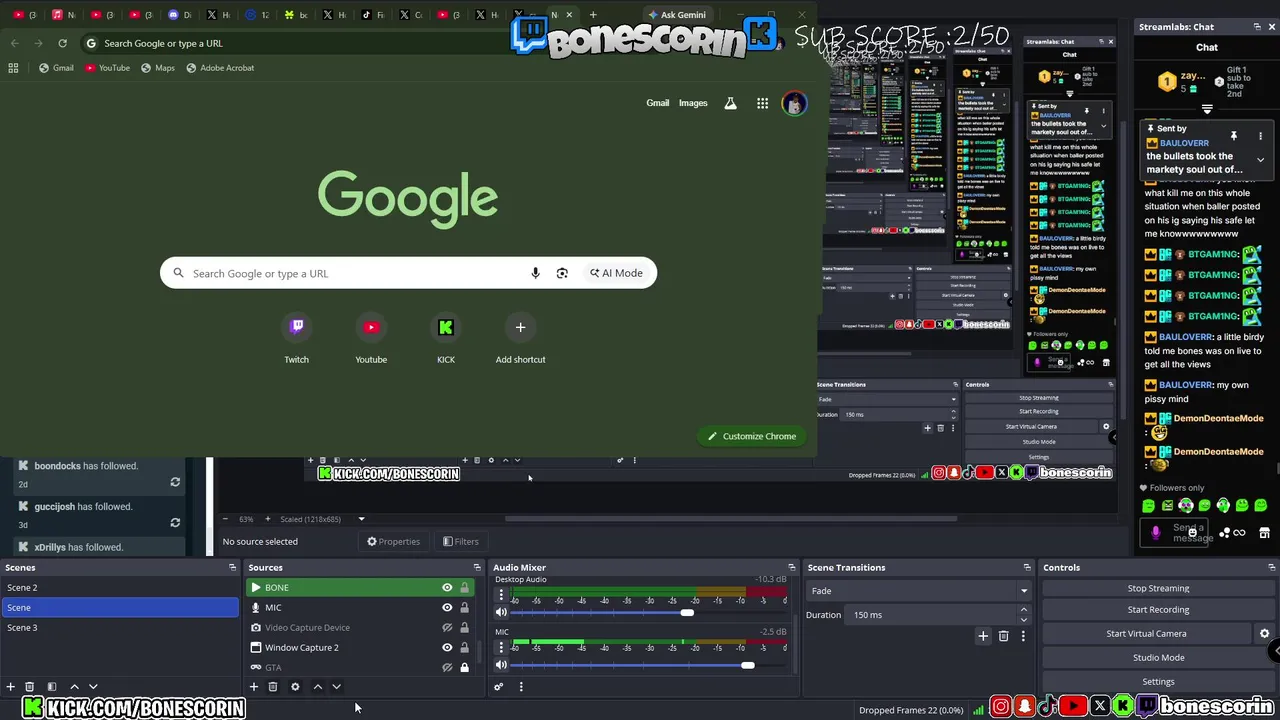Screen dimensions: 1280x720
Task: Expand pinned message chevron in chat
Action: tap(1260, 160)
